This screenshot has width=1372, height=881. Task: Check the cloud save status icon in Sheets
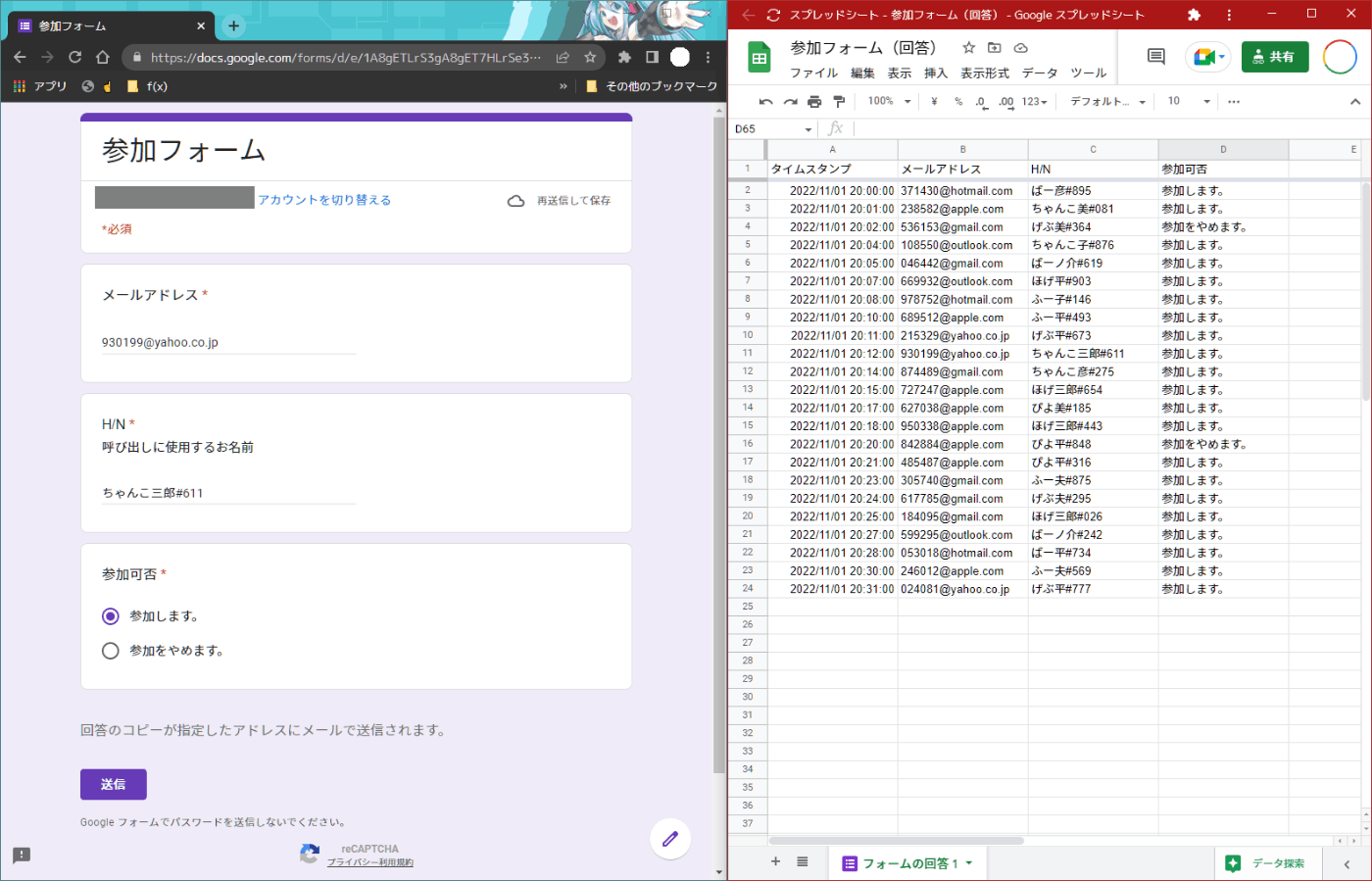1020,47
